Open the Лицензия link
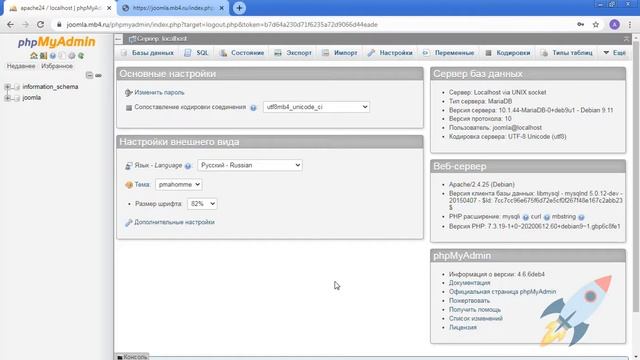Viewport: 640px width, 360px height. [x=463, y=328]
